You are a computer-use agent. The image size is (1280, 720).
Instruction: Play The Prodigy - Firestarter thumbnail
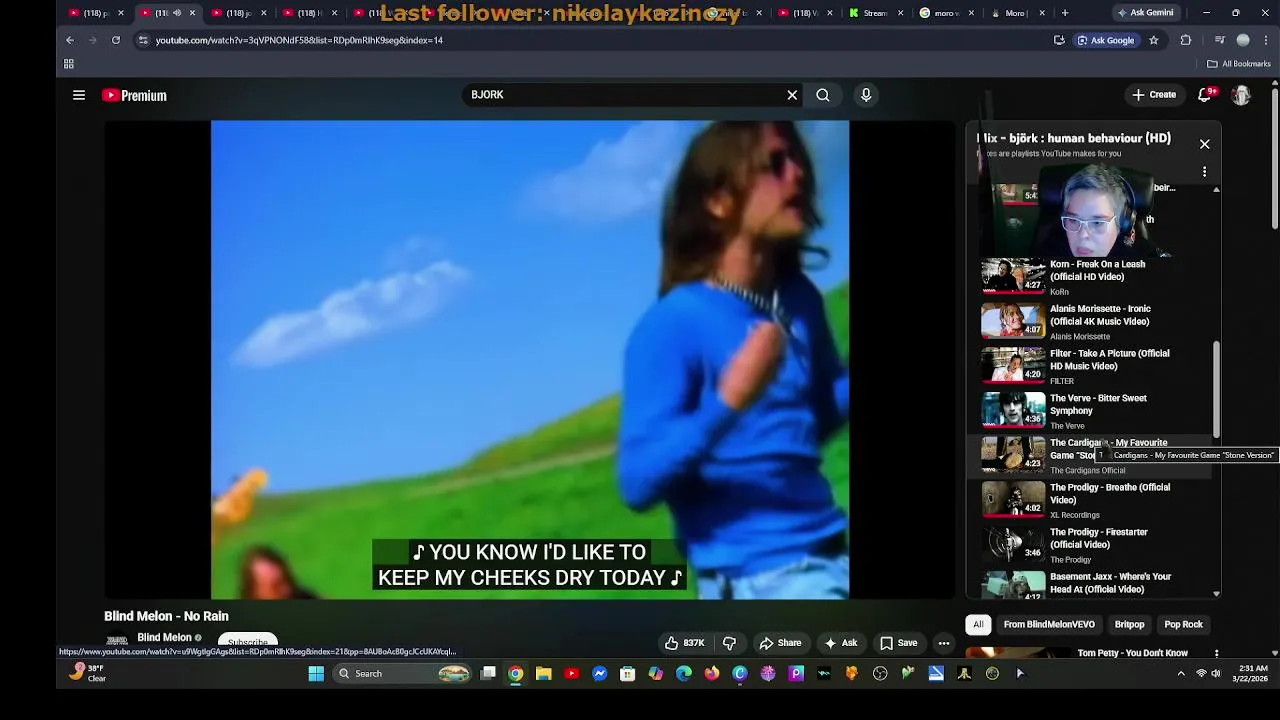tap(1013, 544)
